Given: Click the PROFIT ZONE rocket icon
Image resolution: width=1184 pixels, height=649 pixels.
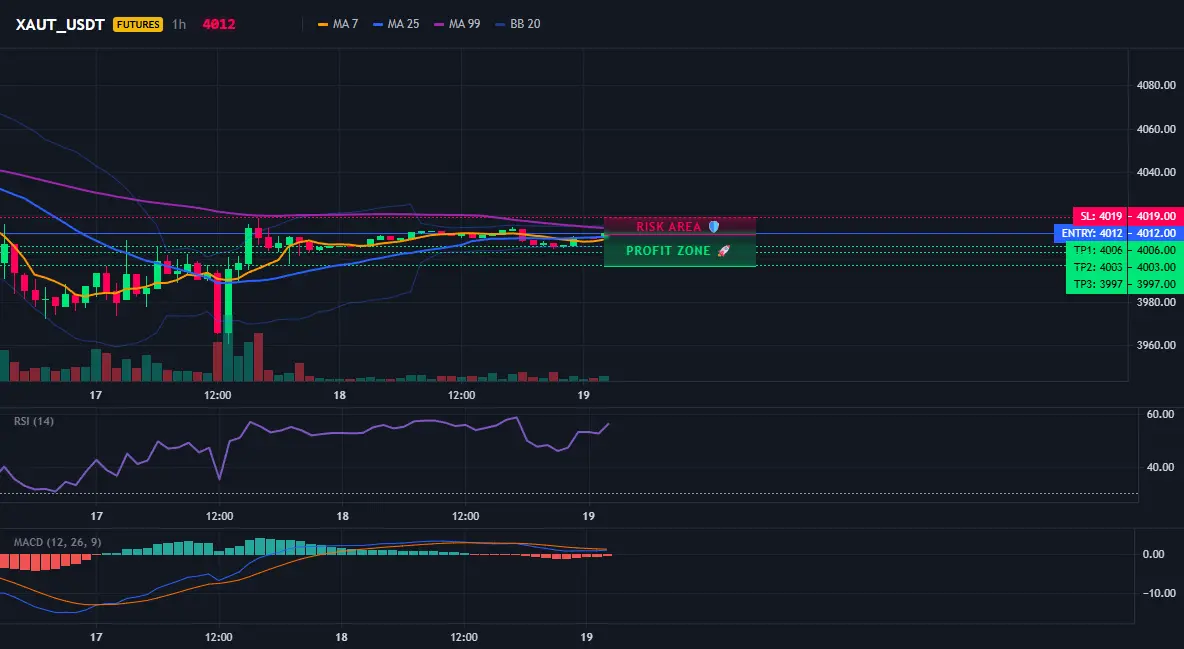Looking at the screenshot, I should pyautogui.click(x=723, y=251).
